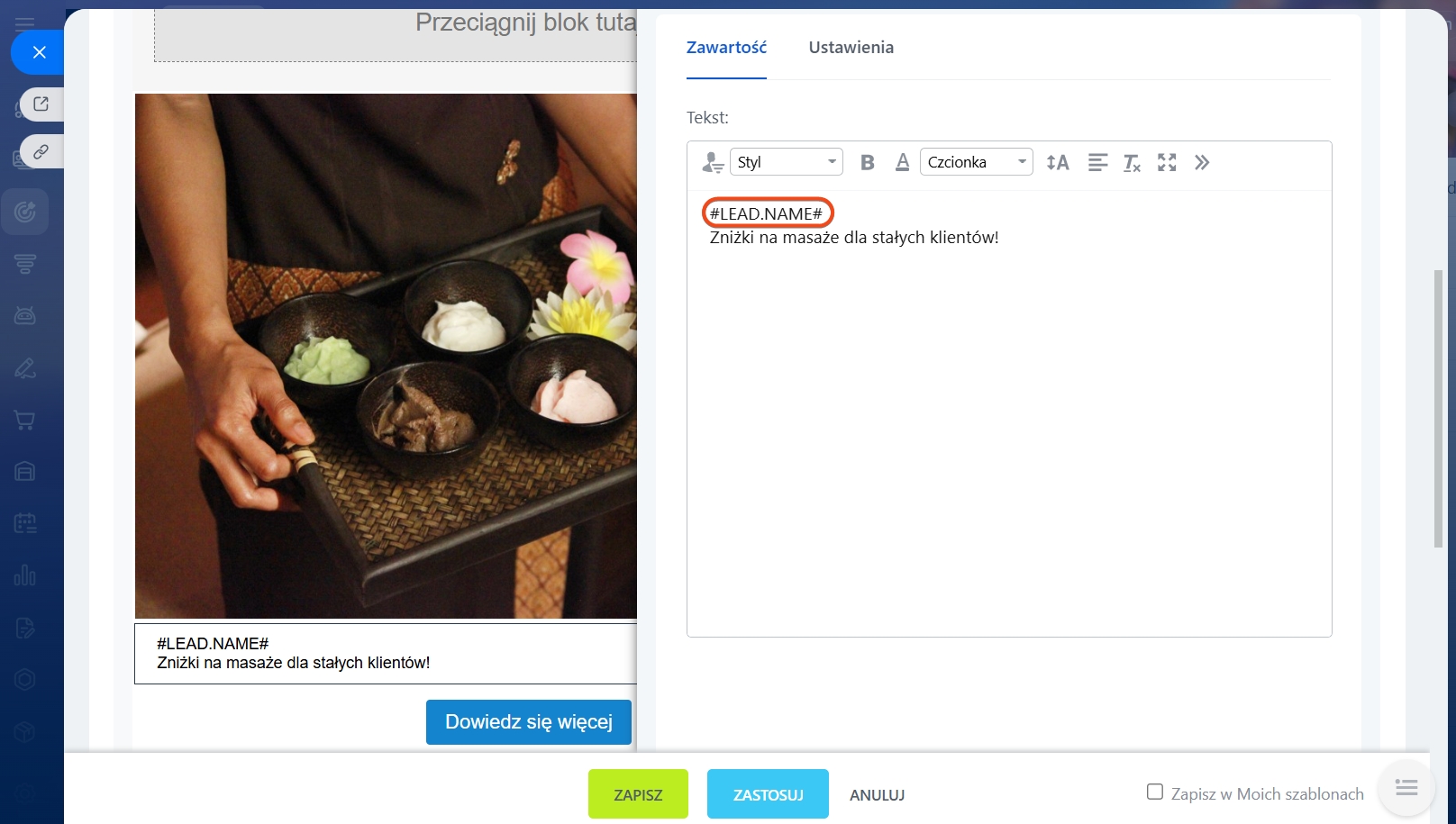Open the pen edit icon in sidebar
This screenshot has height=824, width=1456.
25,367
